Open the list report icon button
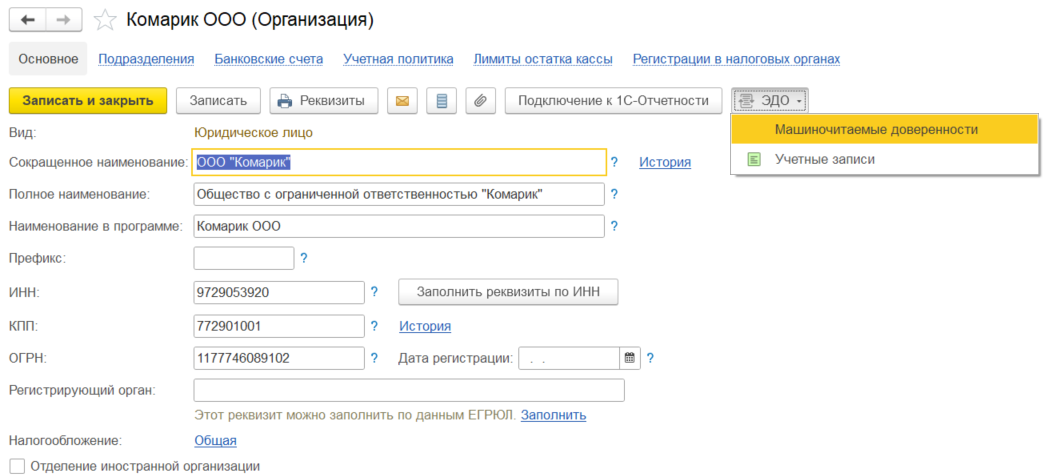Viewport: 1051px width, 476px height. pos(441,101)
